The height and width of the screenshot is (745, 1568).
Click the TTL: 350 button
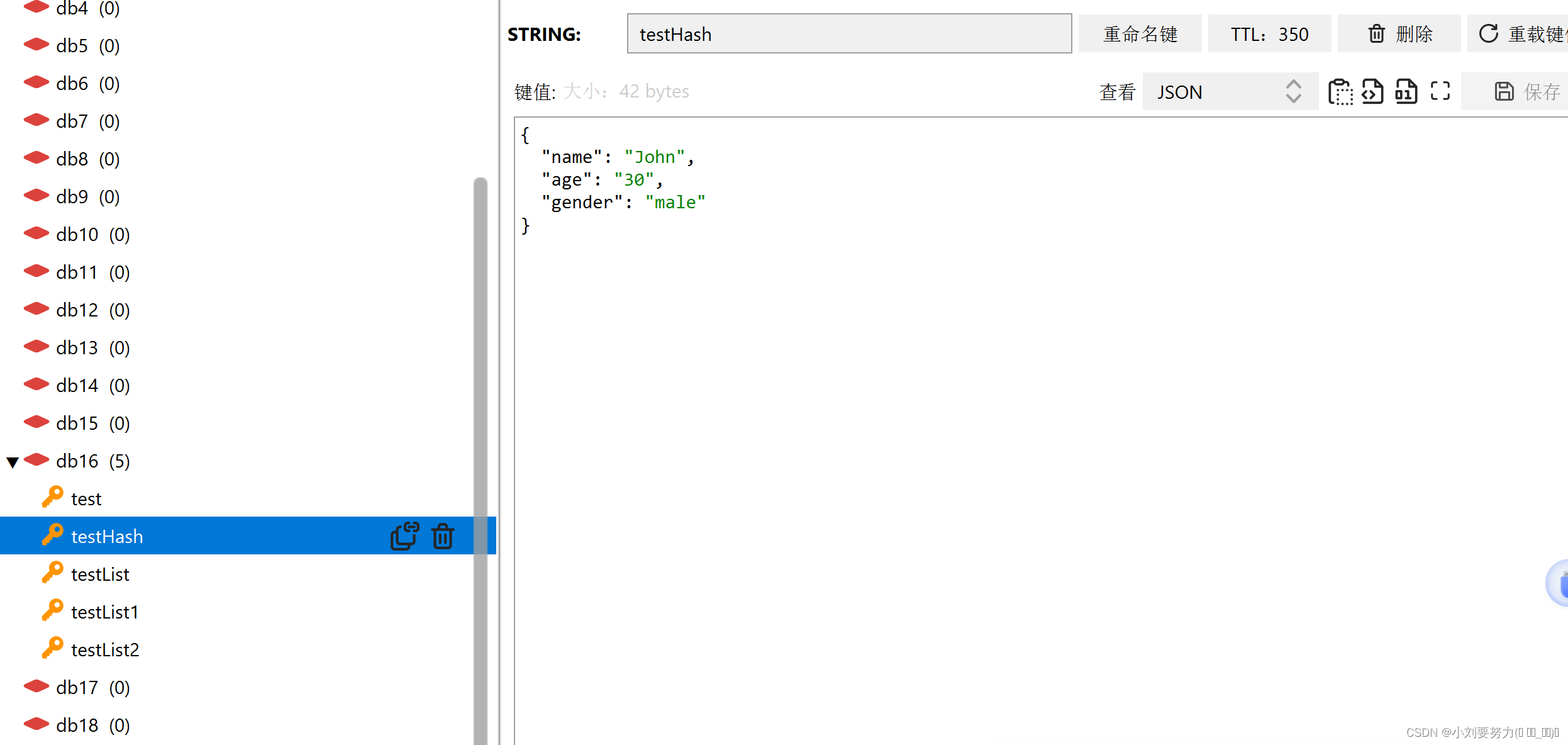tap(1269, 34)
